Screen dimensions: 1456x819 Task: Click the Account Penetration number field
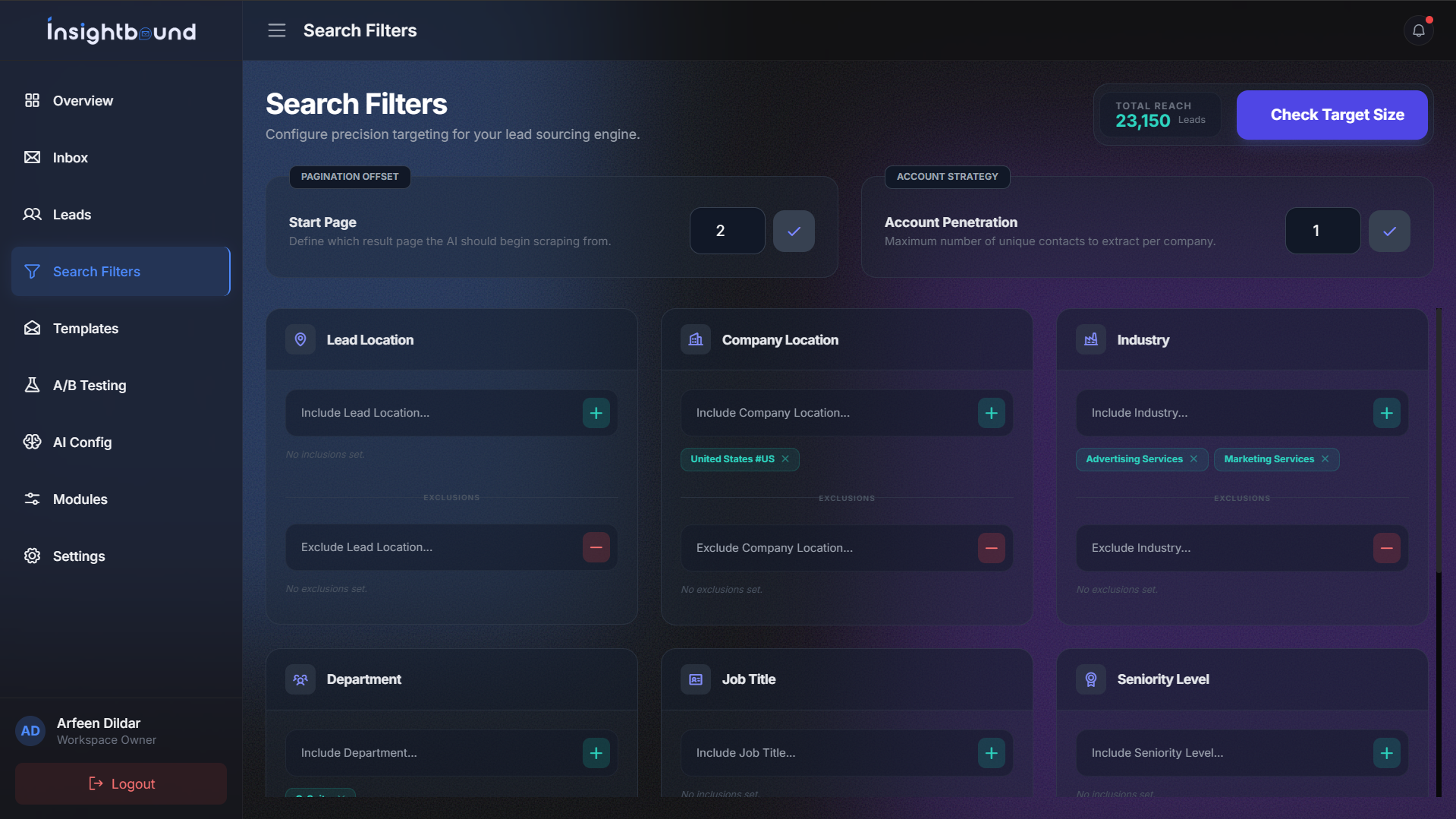1322,231
